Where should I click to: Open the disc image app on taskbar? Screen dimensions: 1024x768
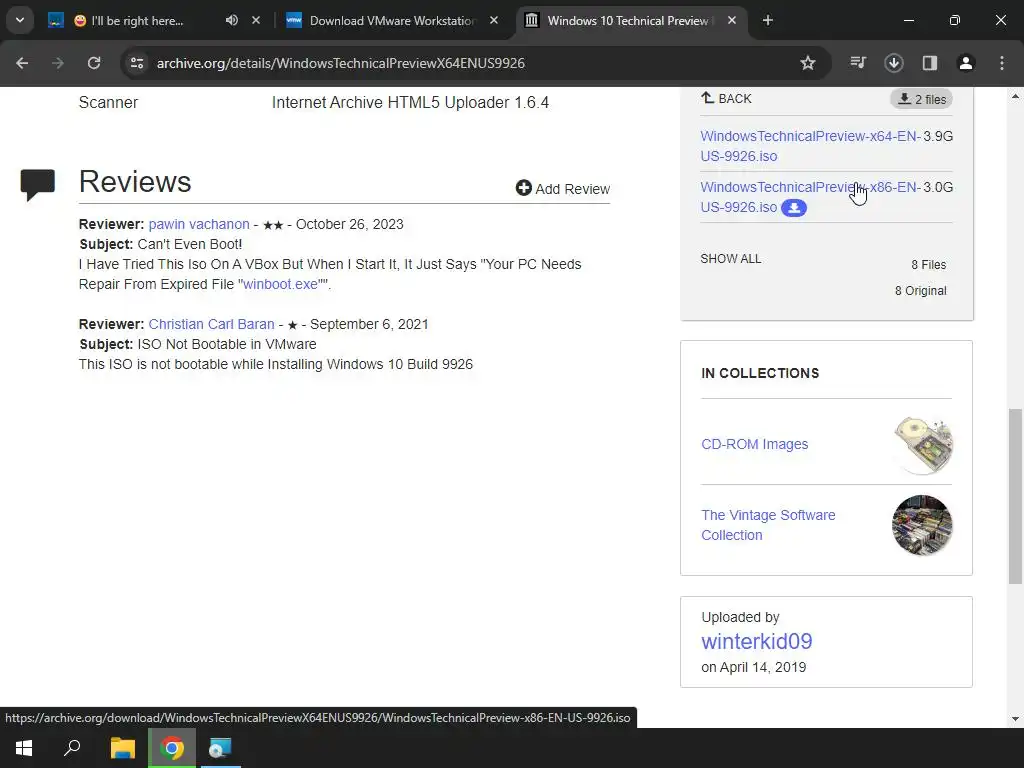click(220, 748)
